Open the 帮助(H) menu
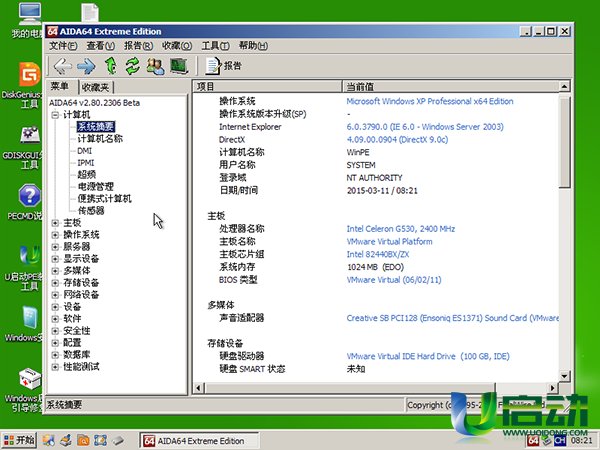The width and height of the screenshot is (600, 450). (253, 46)
